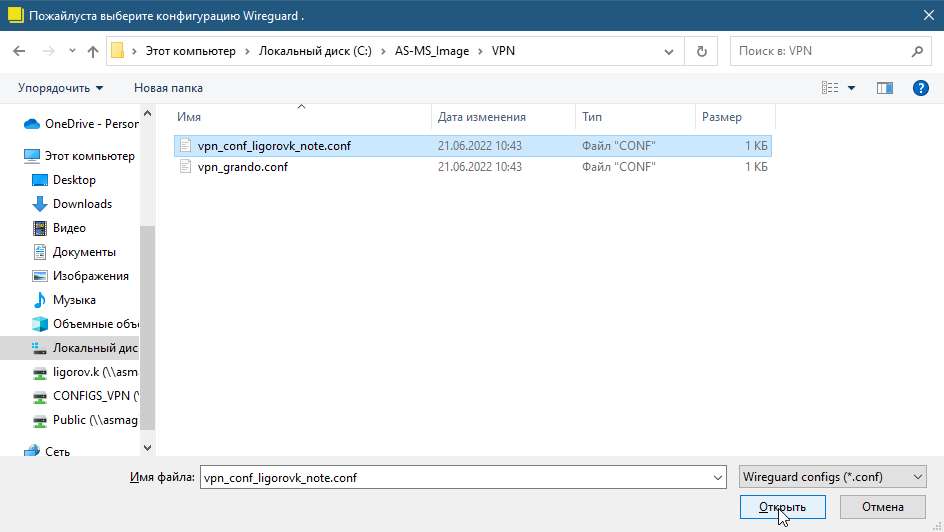Screen dimensions: 944x532
Task: Click the vpn_grando.conf file icon
Action: [x=185, y=167]
